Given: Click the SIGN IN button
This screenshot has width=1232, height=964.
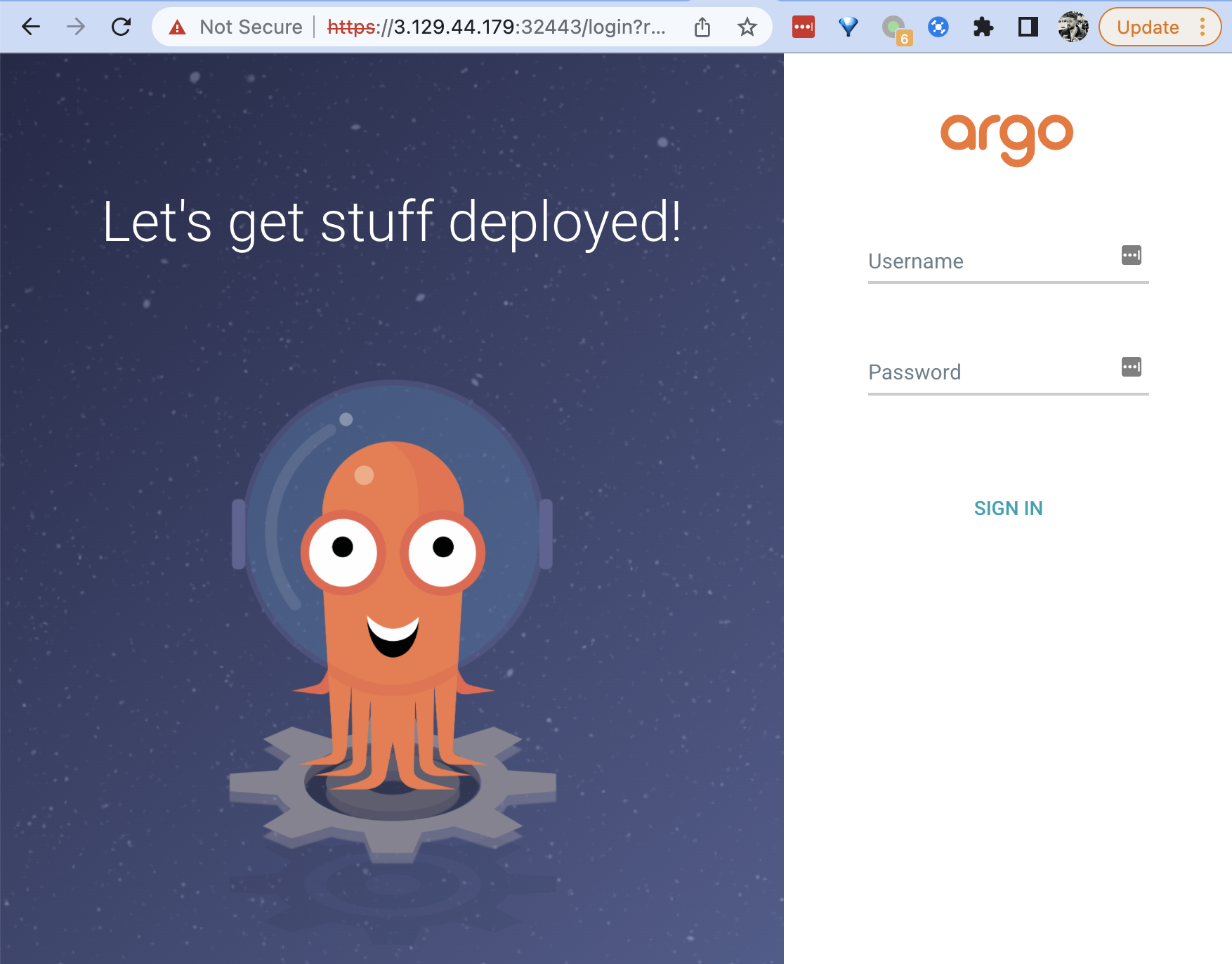Looking at the screenshot, I should (1008, 508).
